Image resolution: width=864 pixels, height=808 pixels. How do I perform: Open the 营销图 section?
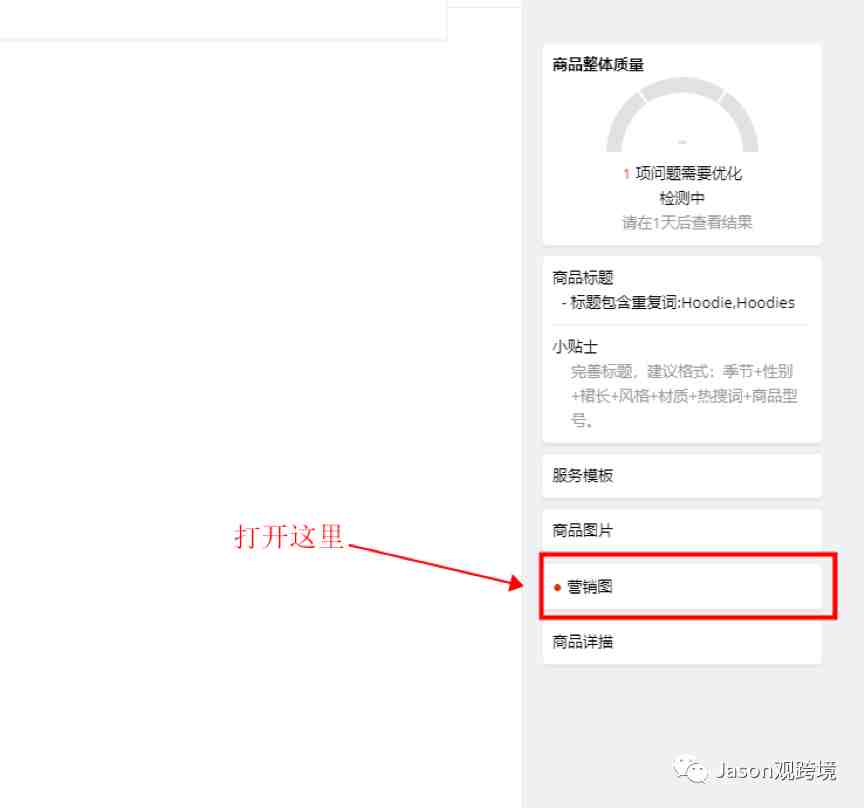click(x=682, y=586)
